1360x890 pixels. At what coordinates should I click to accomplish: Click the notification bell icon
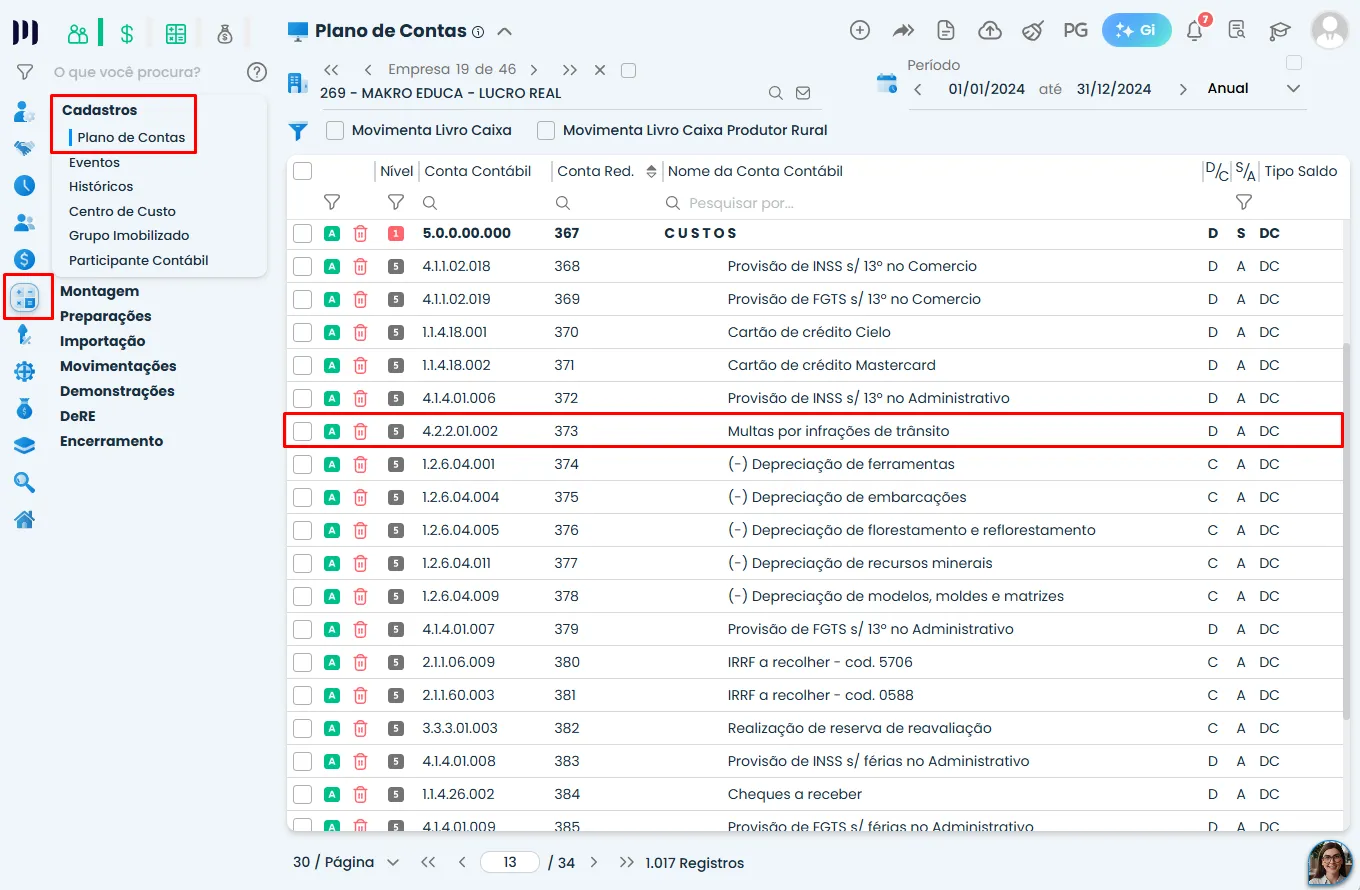click(1194, 30)
